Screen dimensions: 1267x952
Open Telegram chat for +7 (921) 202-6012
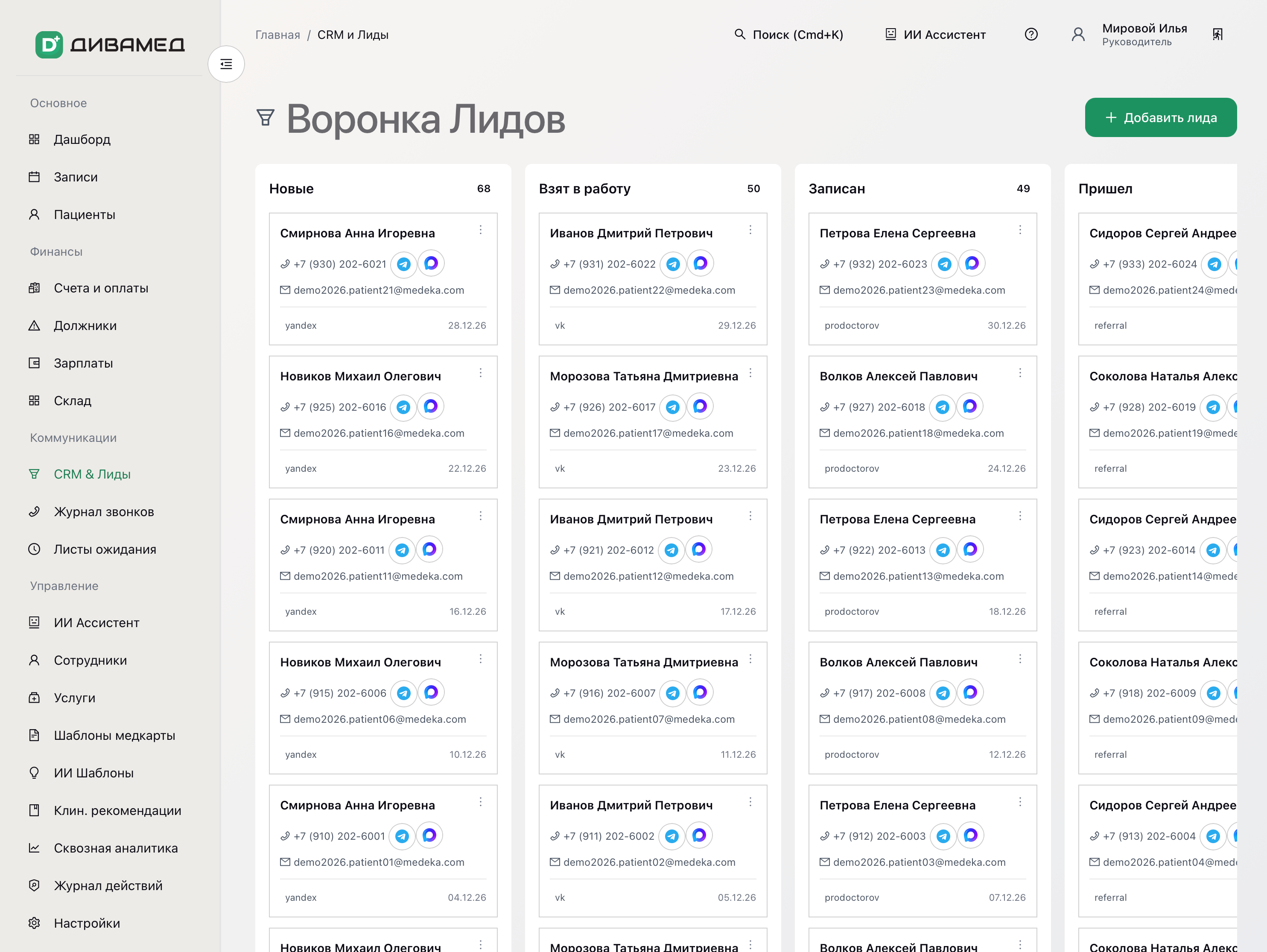[x=671, y=550]
